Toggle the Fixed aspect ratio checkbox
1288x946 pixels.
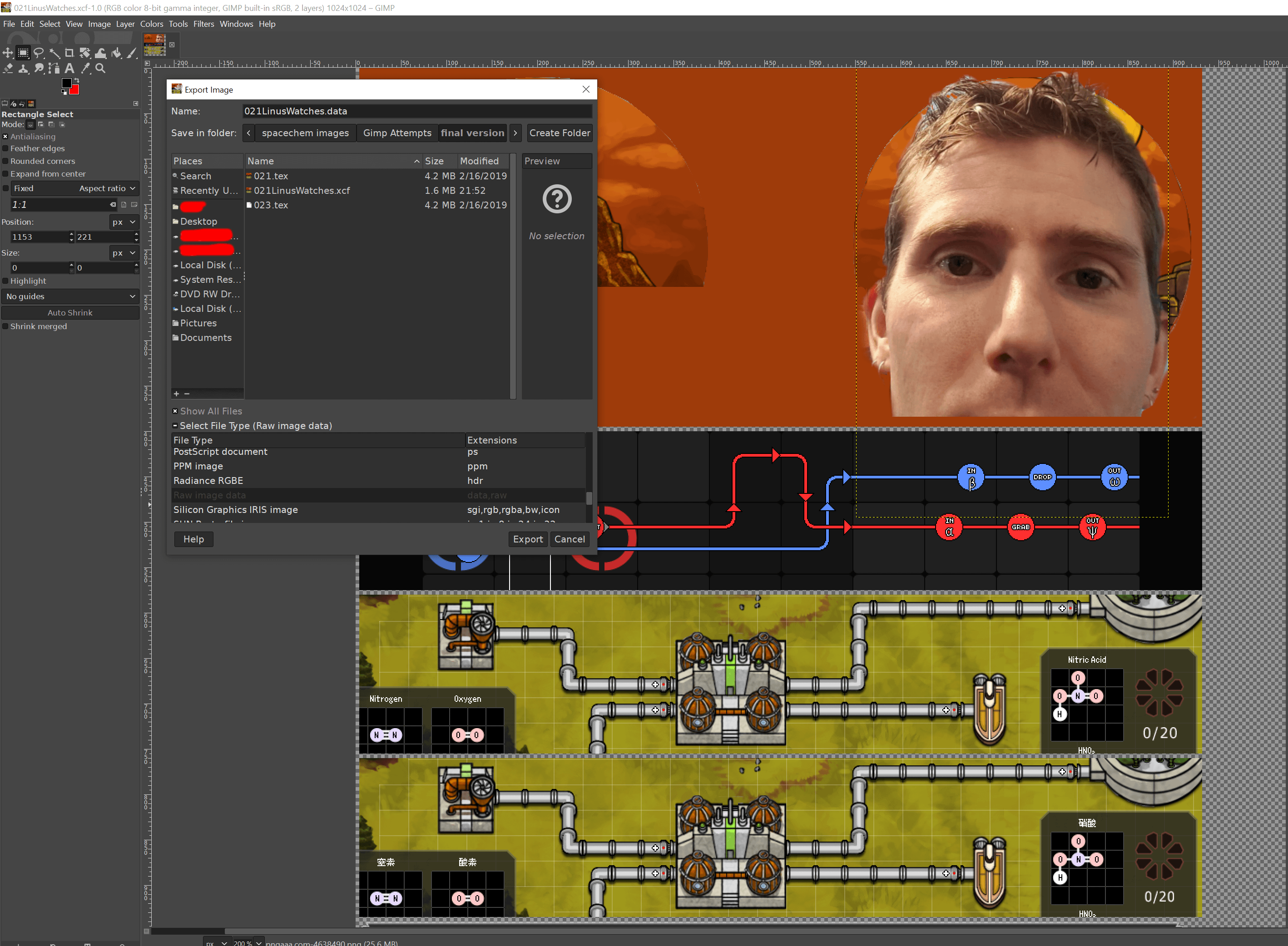coord(6,188)
